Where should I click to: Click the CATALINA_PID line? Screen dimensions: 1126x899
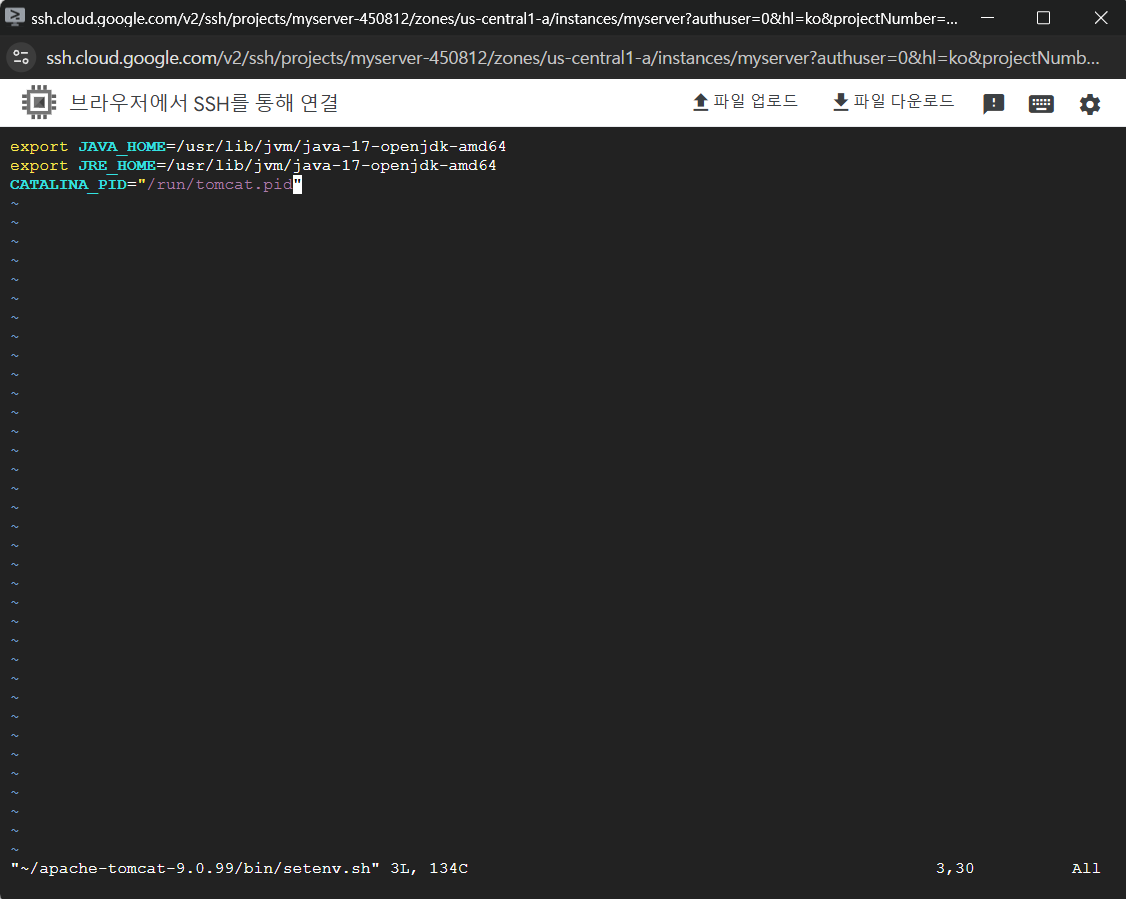tap(150, 184)
